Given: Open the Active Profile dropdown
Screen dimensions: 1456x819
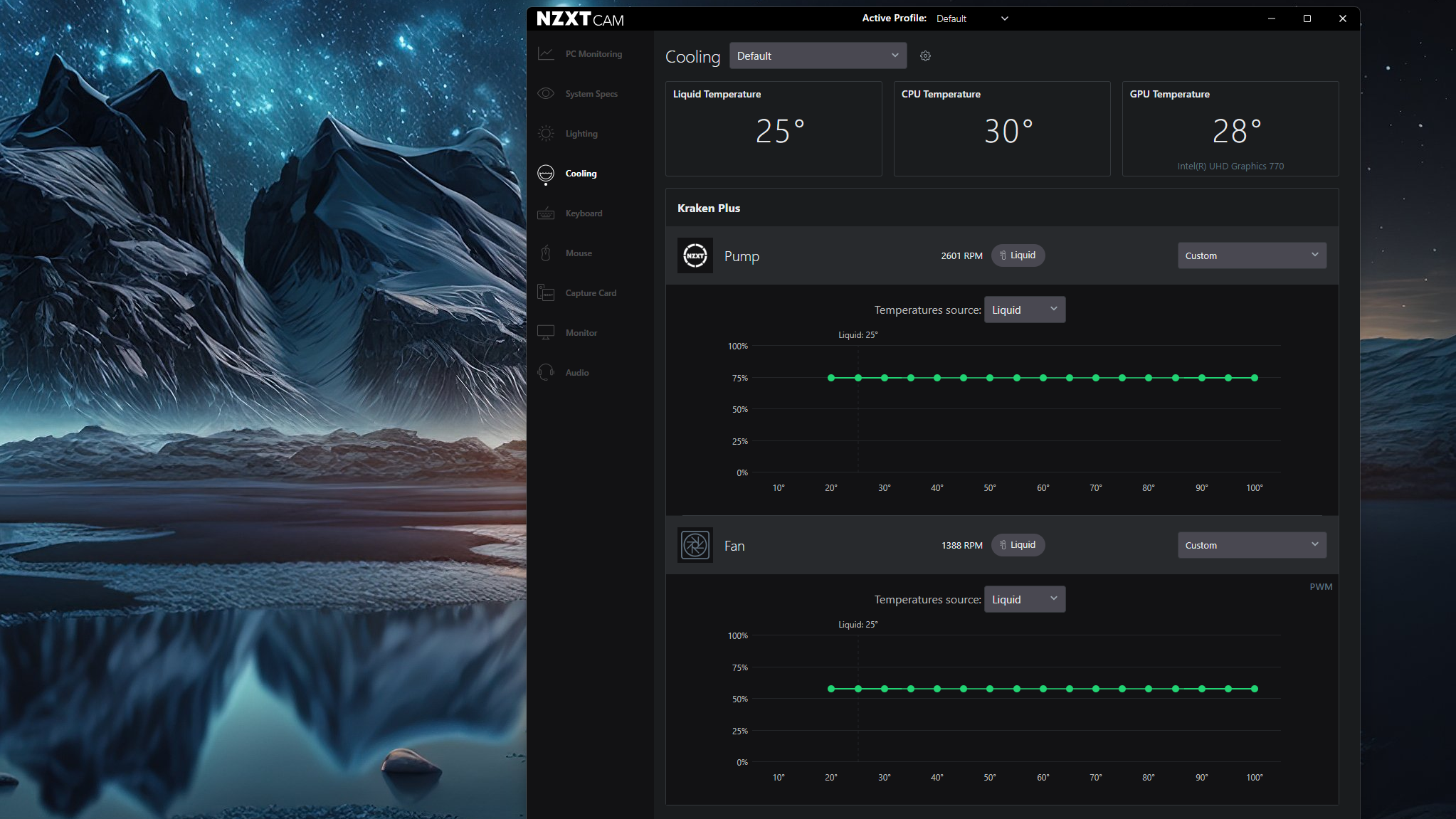Looking at the screenshot, I should [971, 19].
